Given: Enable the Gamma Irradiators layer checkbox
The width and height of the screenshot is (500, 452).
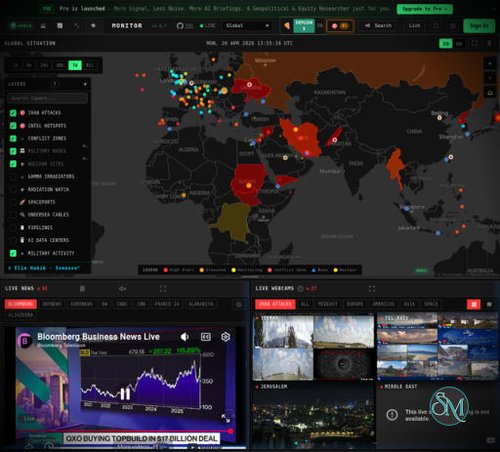Looking at the screenshot, I should click(x=13, y=176).
